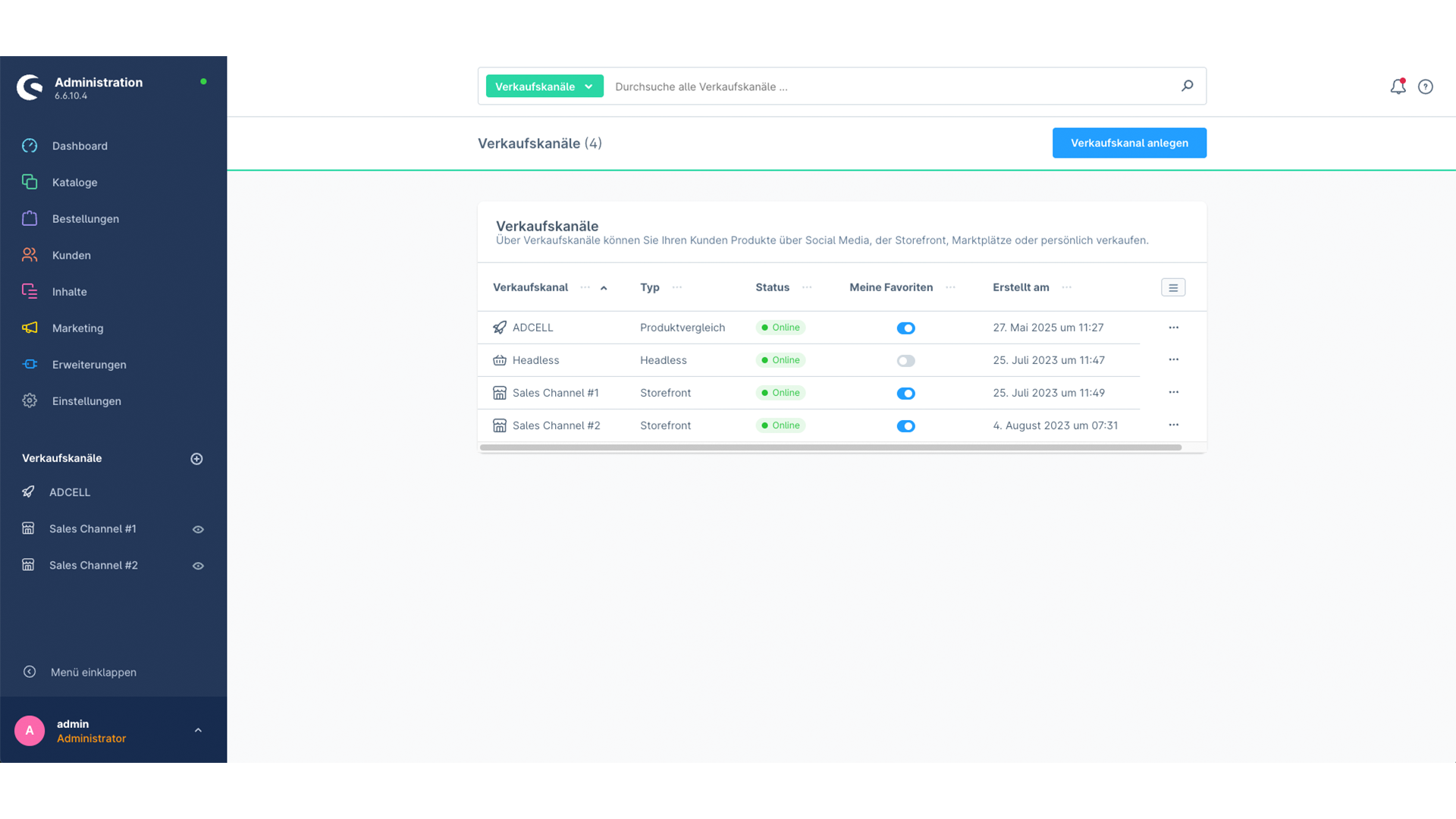The image size is (1456, 819).
Task: Preview Sales Channel #1 with eye icon
Action: click(198, 529)
